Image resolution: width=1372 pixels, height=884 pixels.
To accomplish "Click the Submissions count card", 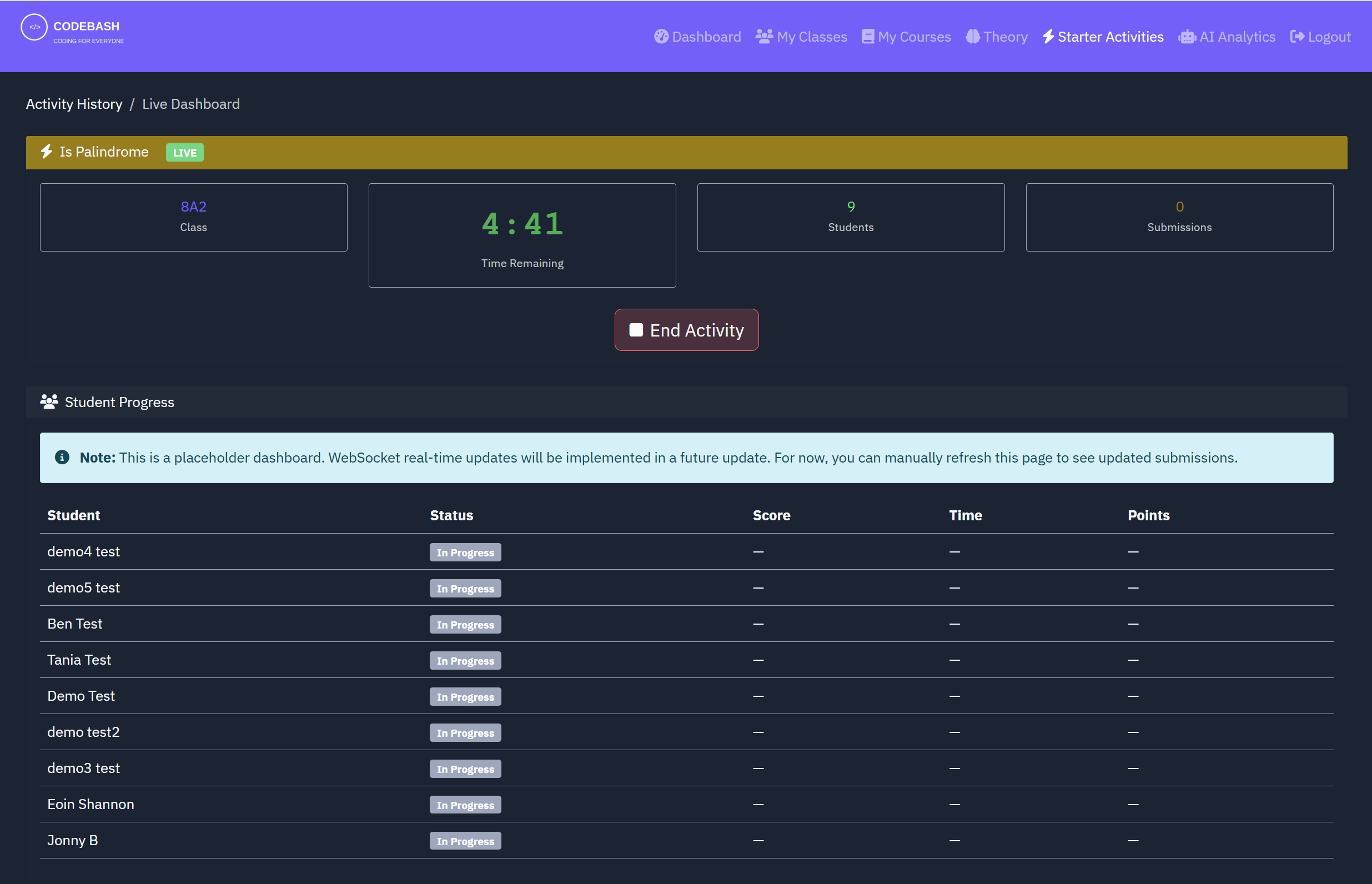I will coord(1179,217).
